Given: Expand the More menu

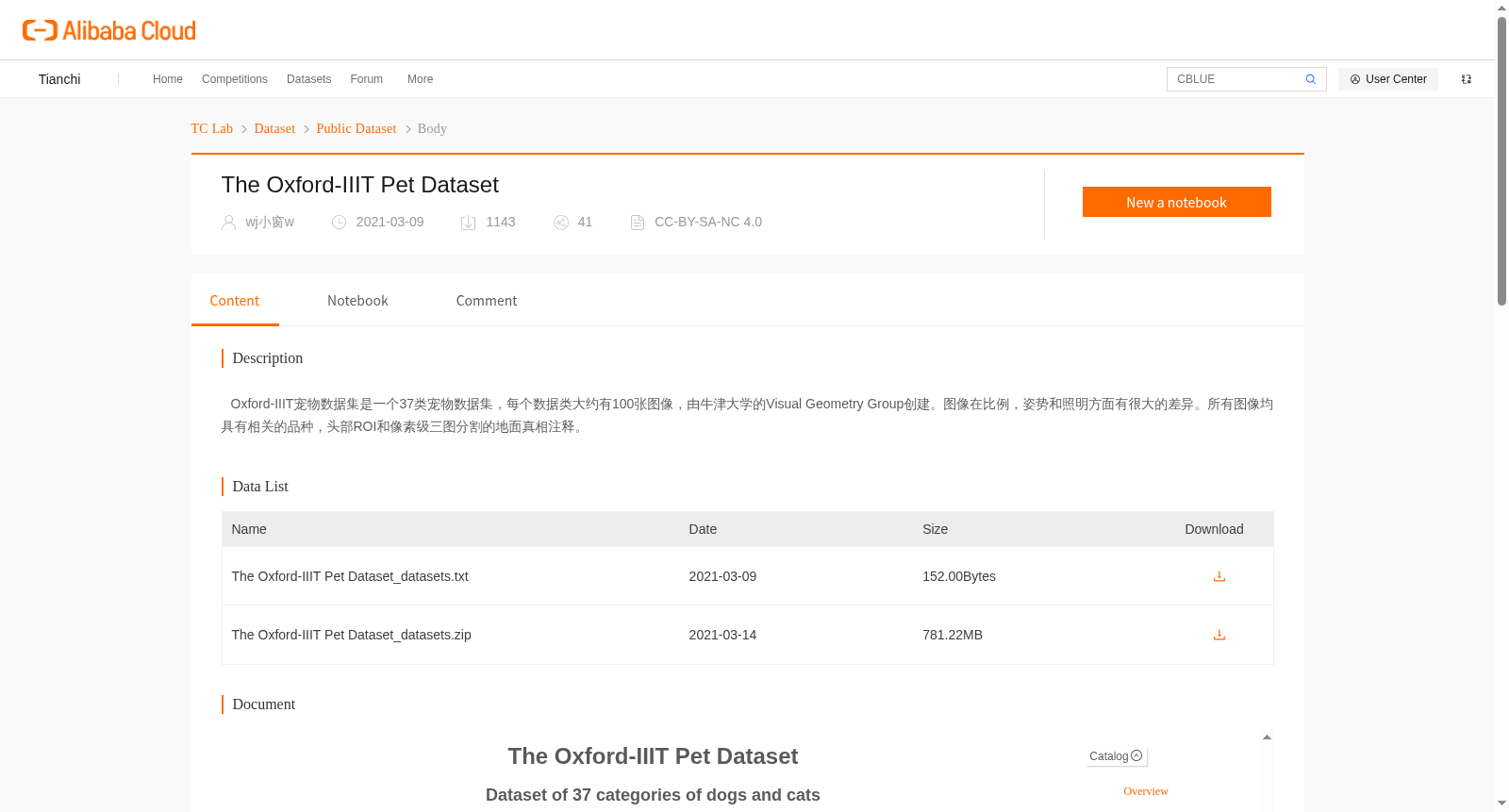Looking at the screenshot, I should coord(421,79).
